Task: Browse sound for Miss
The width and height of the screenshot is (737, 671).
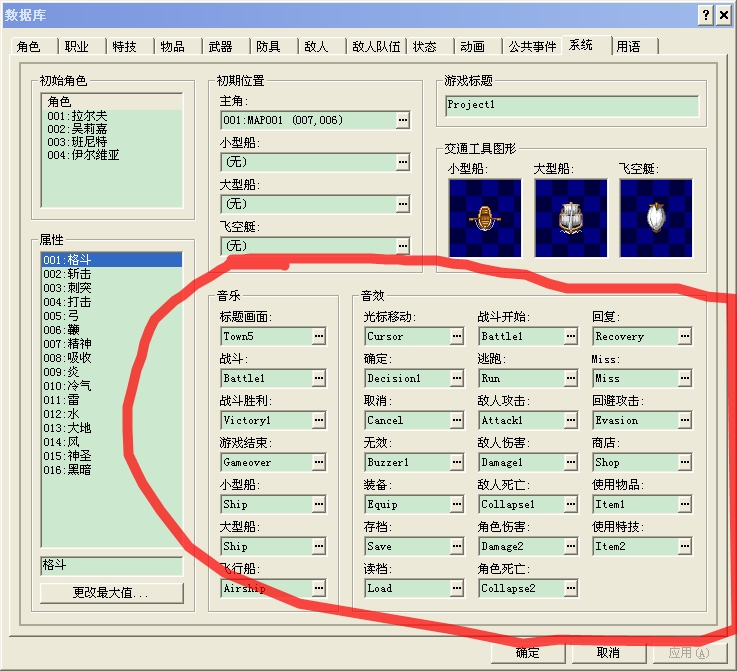Action: pyautogui.click(x=685, y=378)
